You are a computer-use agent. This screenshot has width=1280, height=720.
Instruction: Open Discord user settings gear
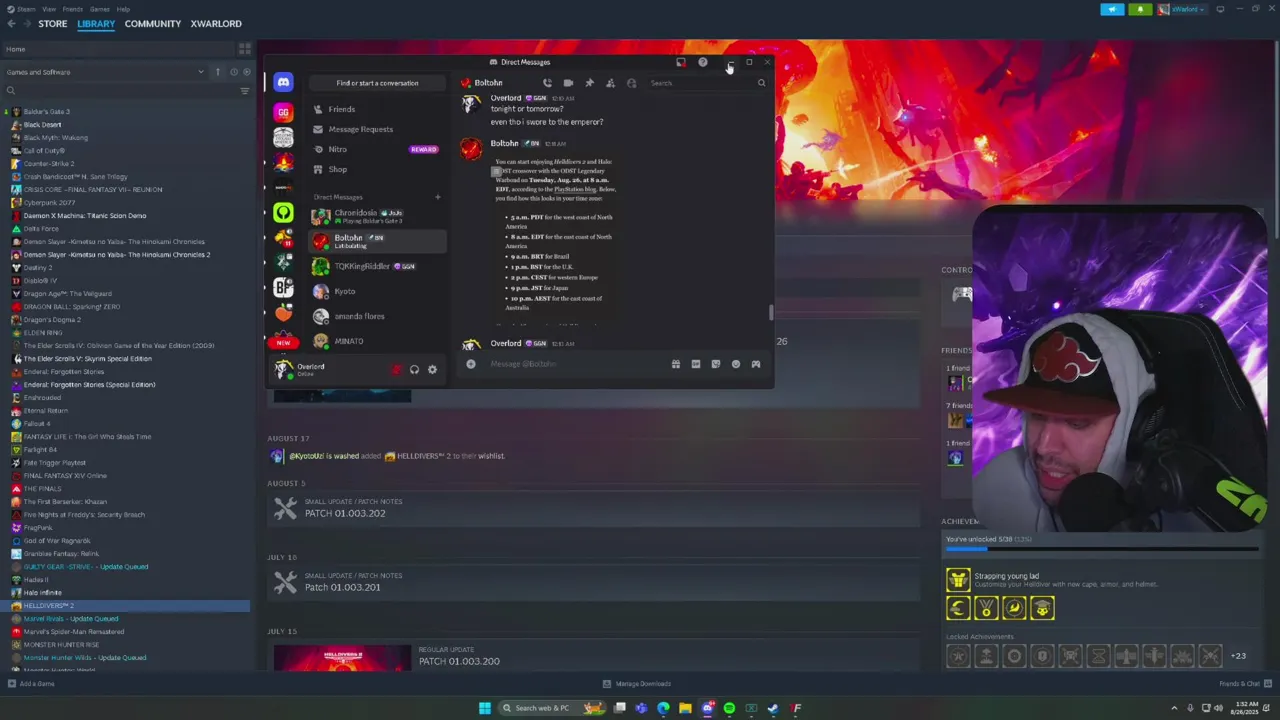click(432, 369)
